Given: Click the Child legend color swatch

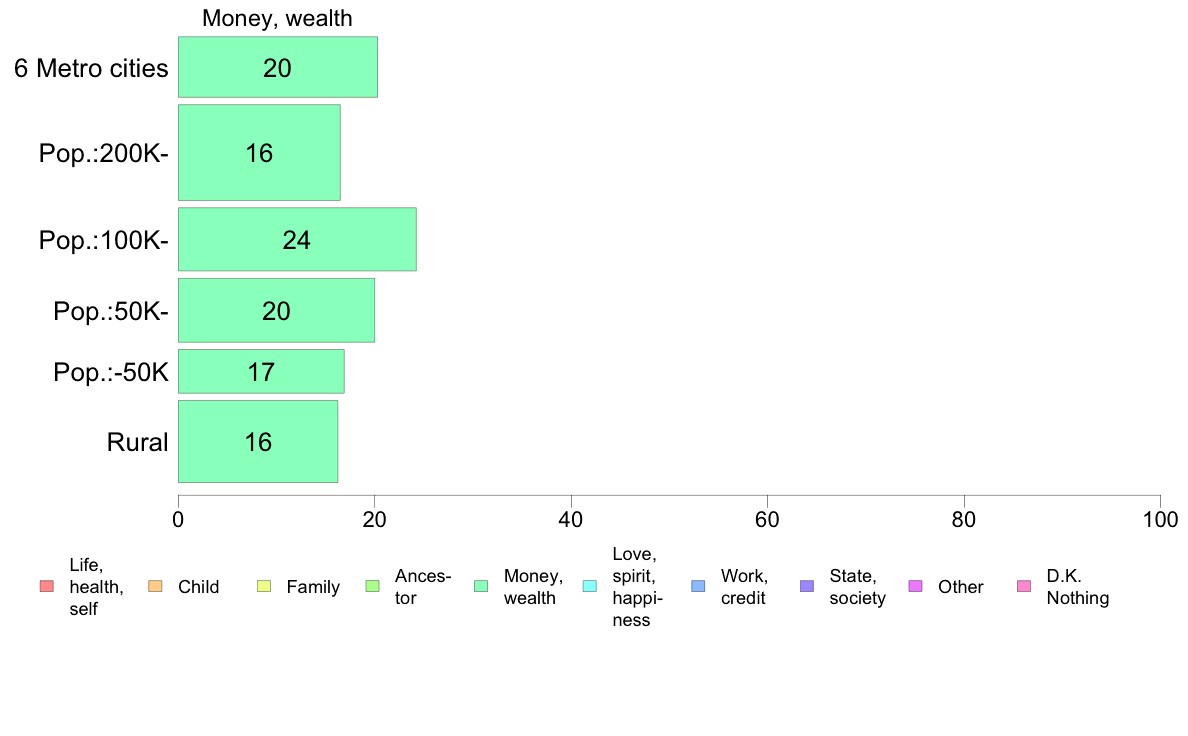Looking at the screenshot, I should 155,586.
